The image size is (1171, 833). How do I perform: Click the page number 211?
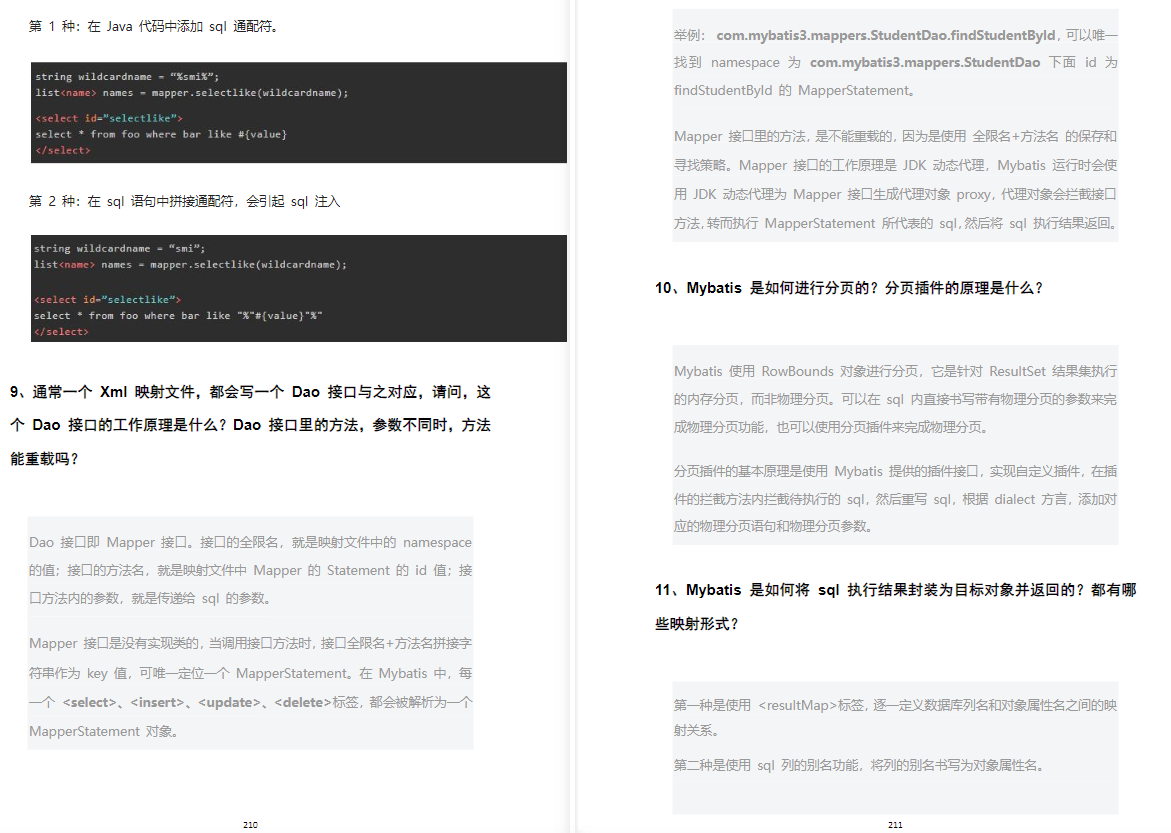click(895, 825)
